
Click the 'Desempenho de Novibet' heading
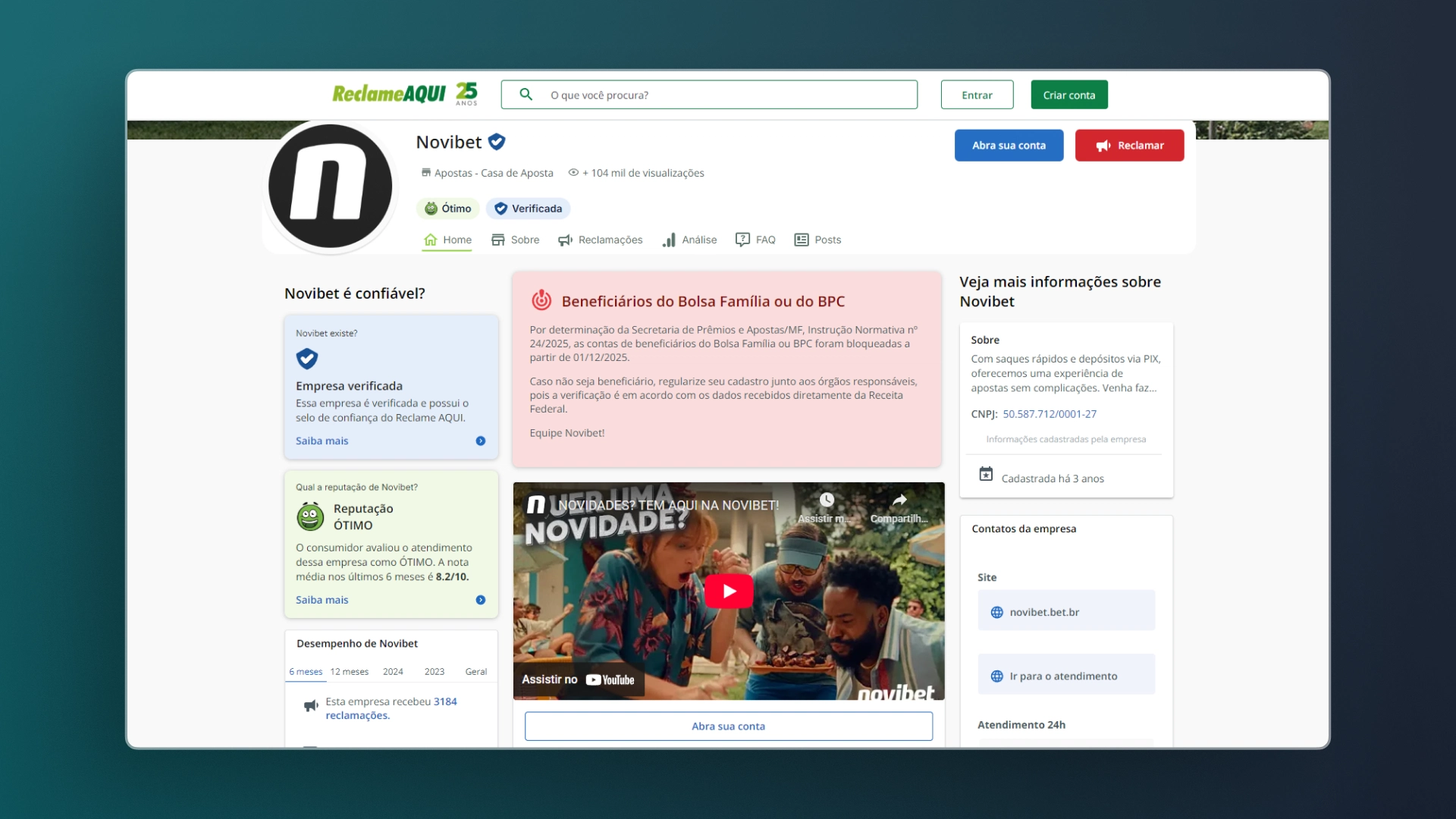[x=357, y=643]
